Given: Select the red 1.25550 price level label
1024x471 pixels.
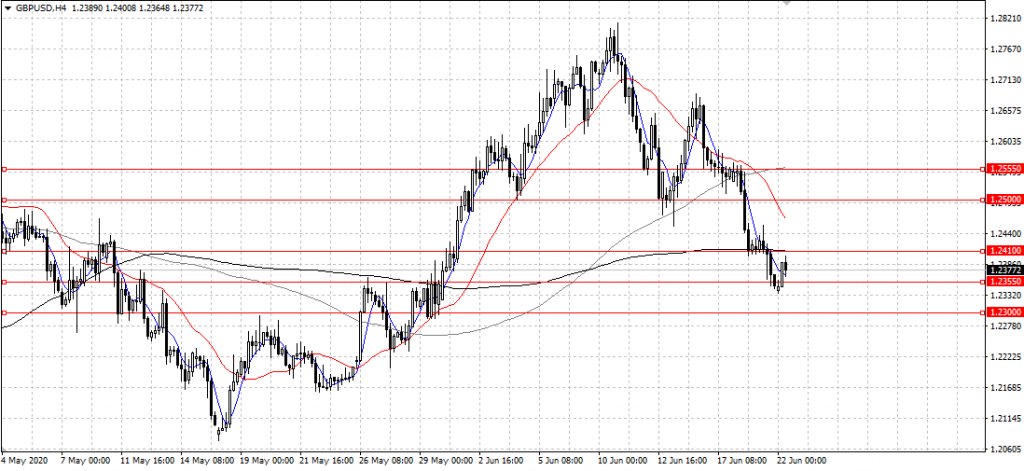Looking at the screenshot, I should [x=1003, y=170].
